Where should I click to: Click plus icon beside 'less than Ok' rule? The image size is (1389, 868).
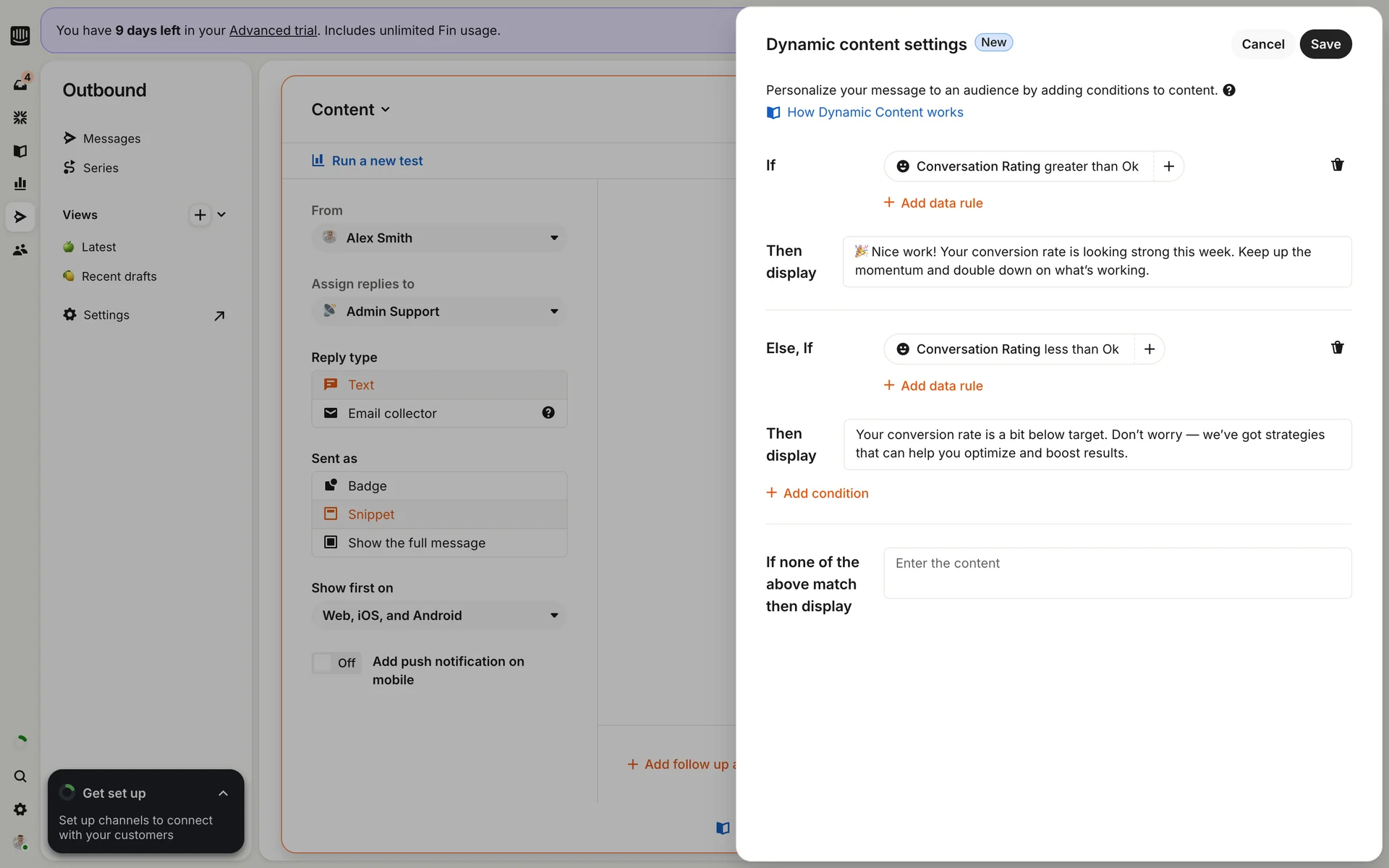[1149, 349]
